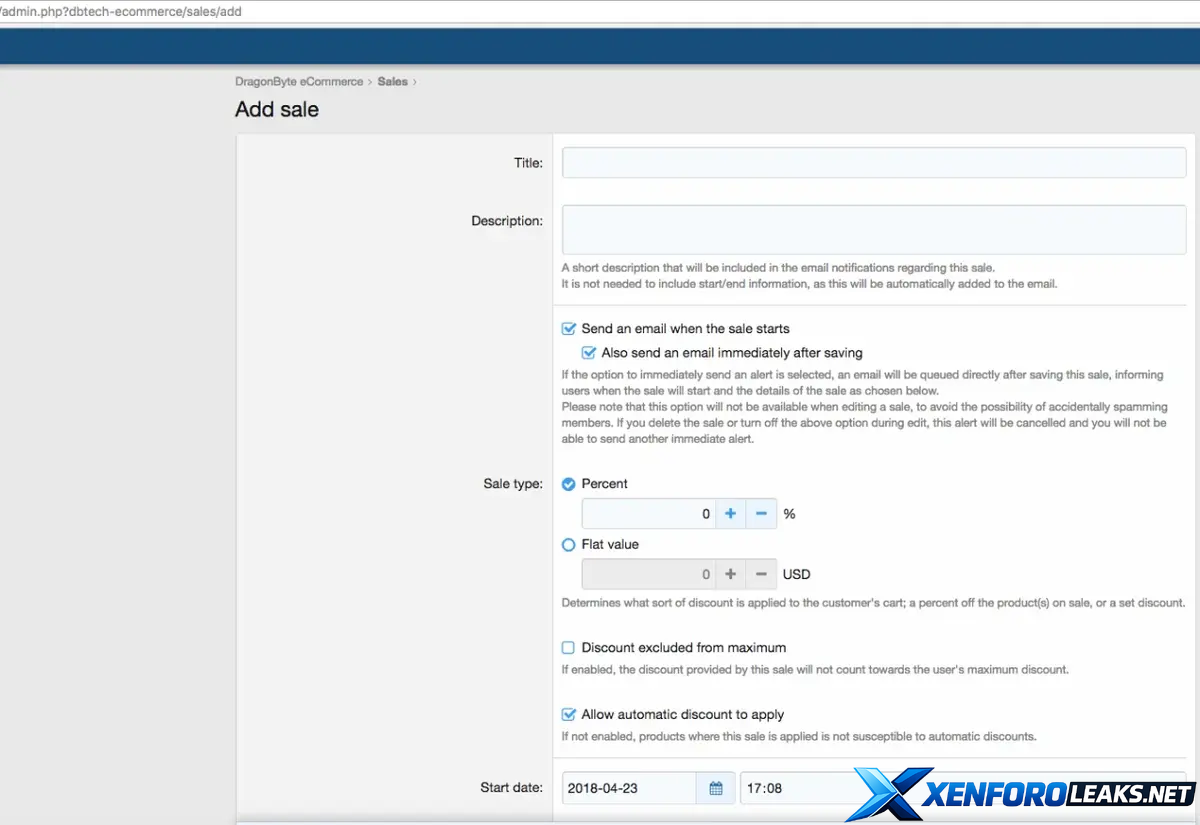Go to Sales breadcrumb link
The width and height of the screenshot is (1200, 825).
pos(392,81)
